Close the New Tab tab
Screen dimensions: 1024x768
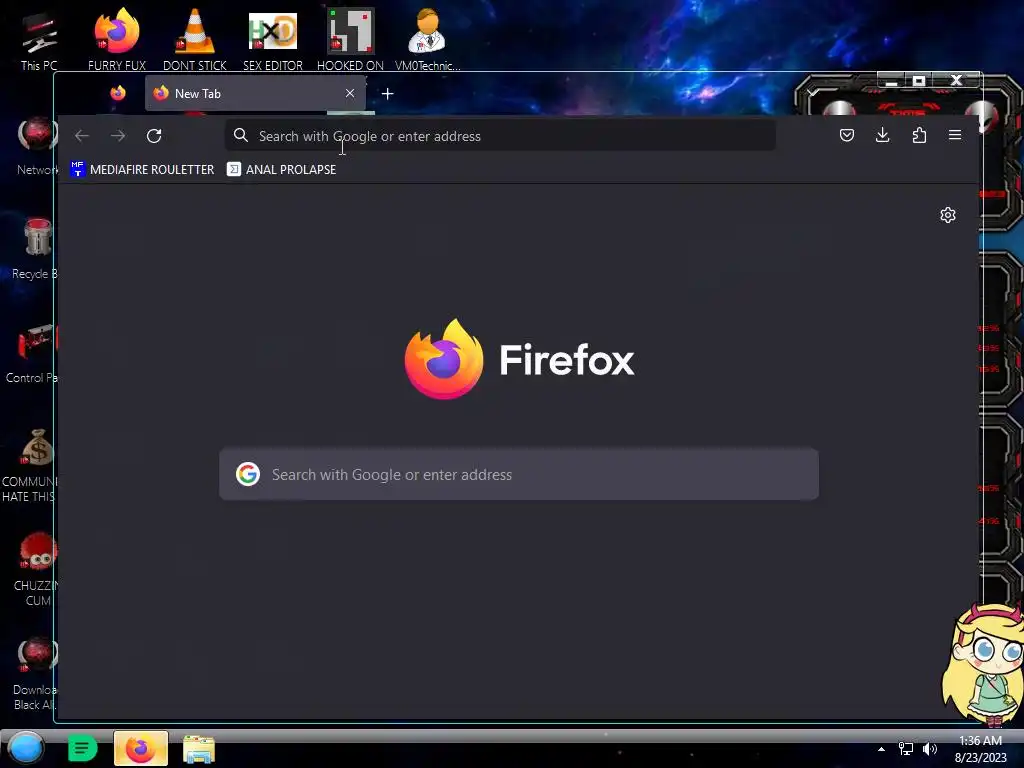(x=350, y=93)
